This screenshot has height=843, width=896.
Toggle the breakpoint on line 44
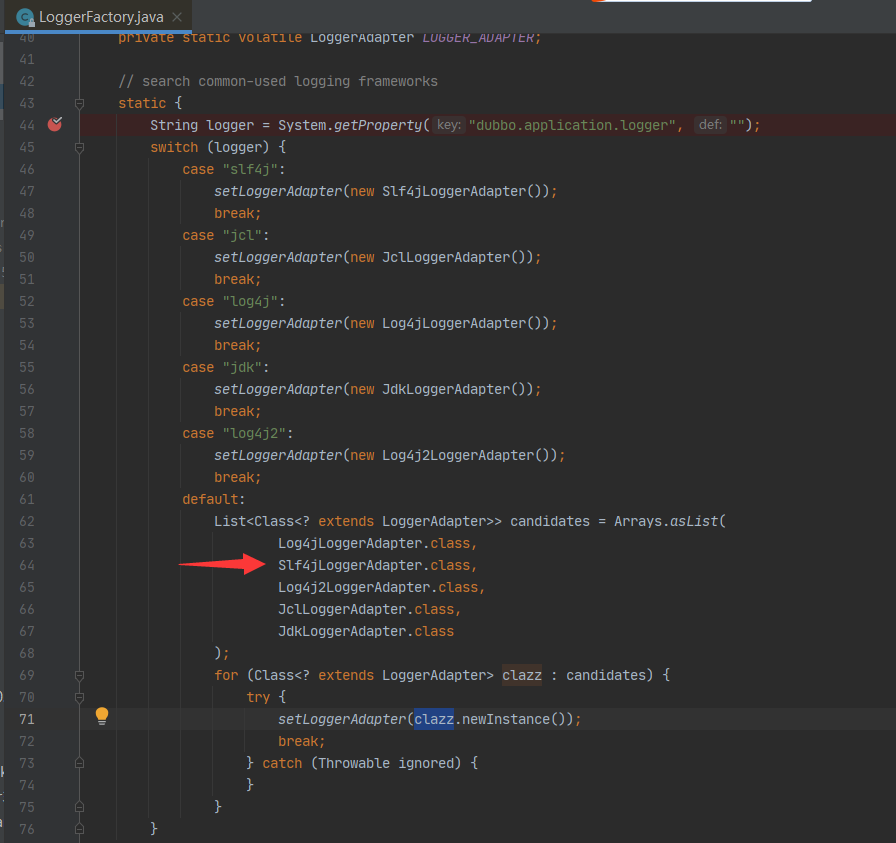click(x=55, y=124)
